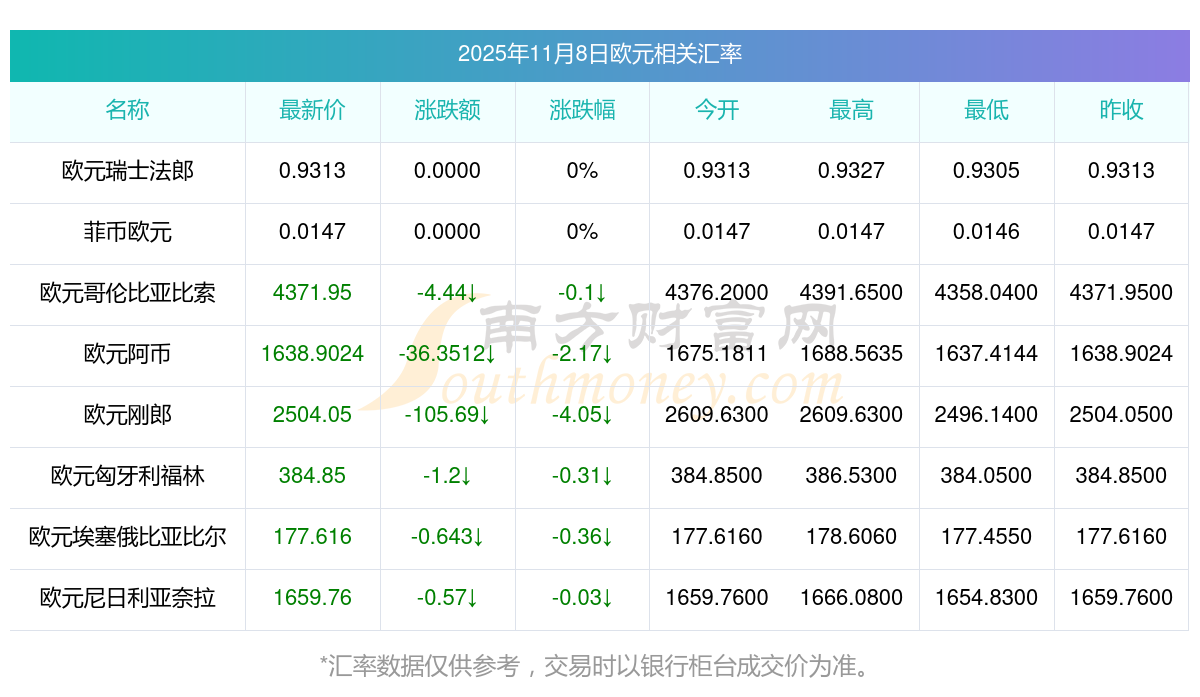Click opening value 2609.6300 in 今开 column
1200x697 pixels.
(717, 415)
